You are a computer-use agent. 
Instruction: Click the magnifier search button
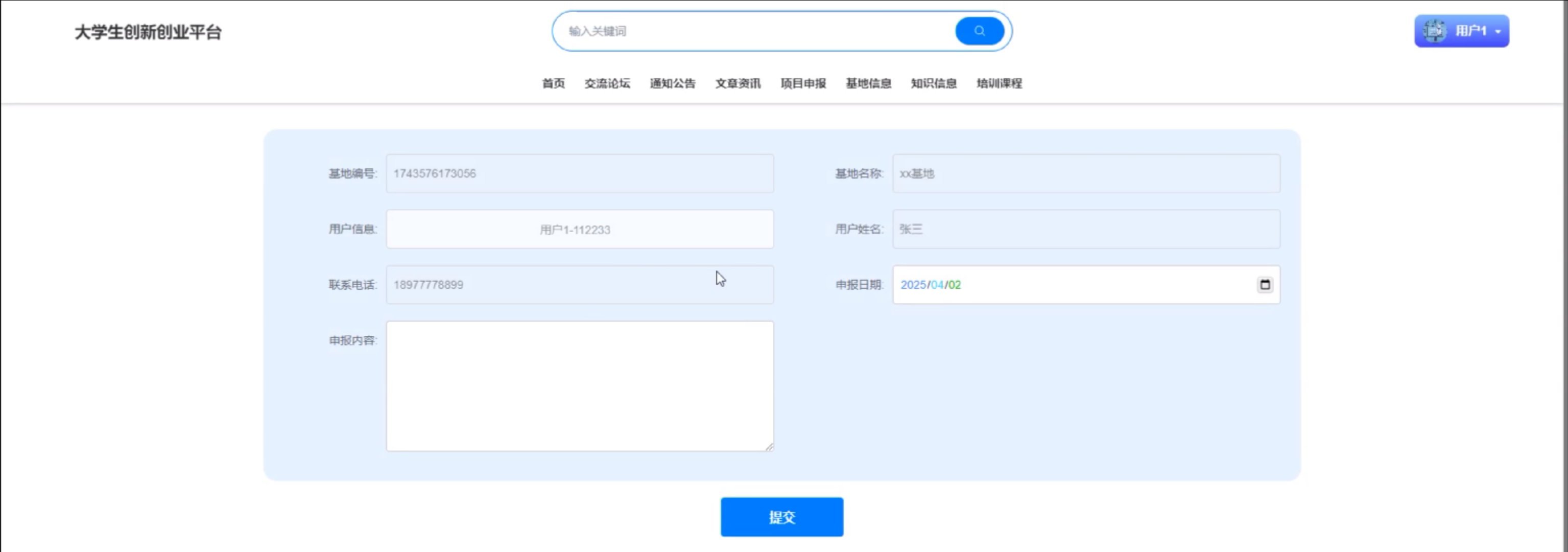tap(979, 31)
